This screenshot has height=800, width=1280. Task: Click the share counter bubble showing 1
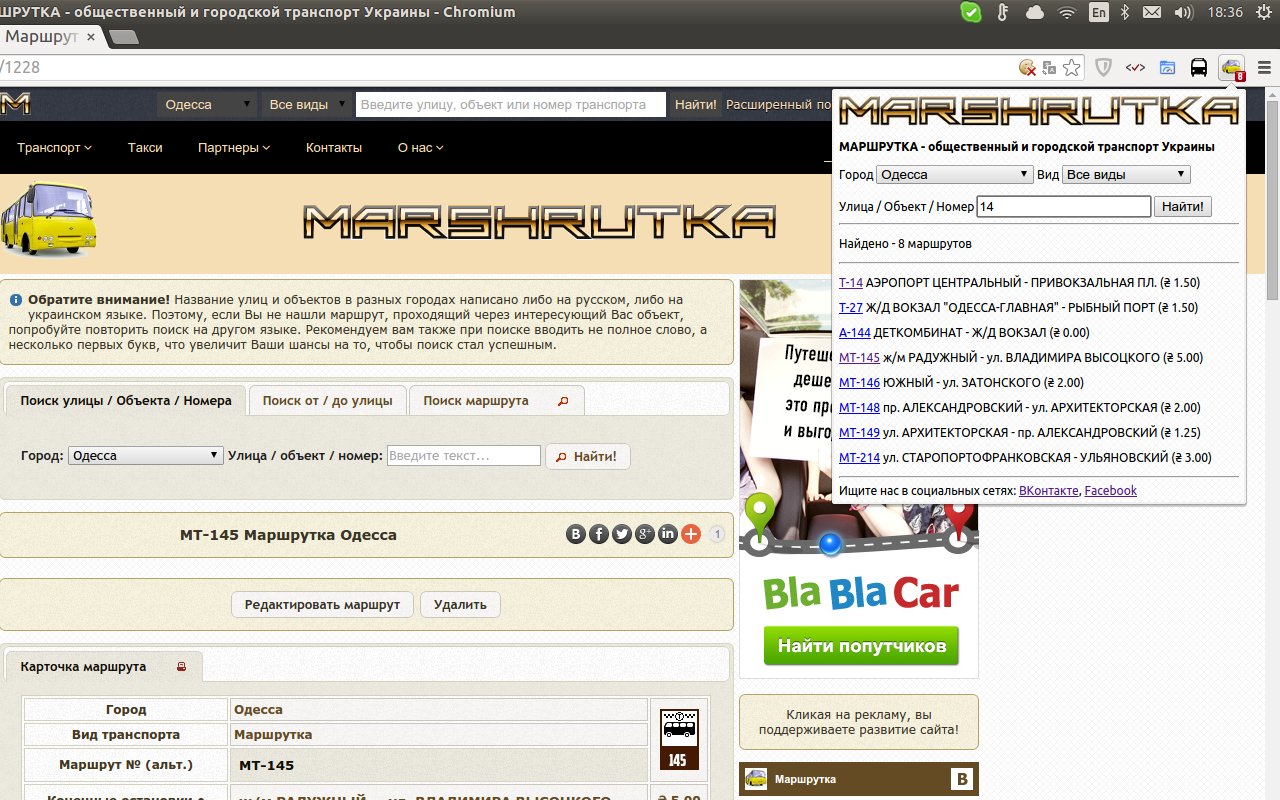click(x=717, y=534)
